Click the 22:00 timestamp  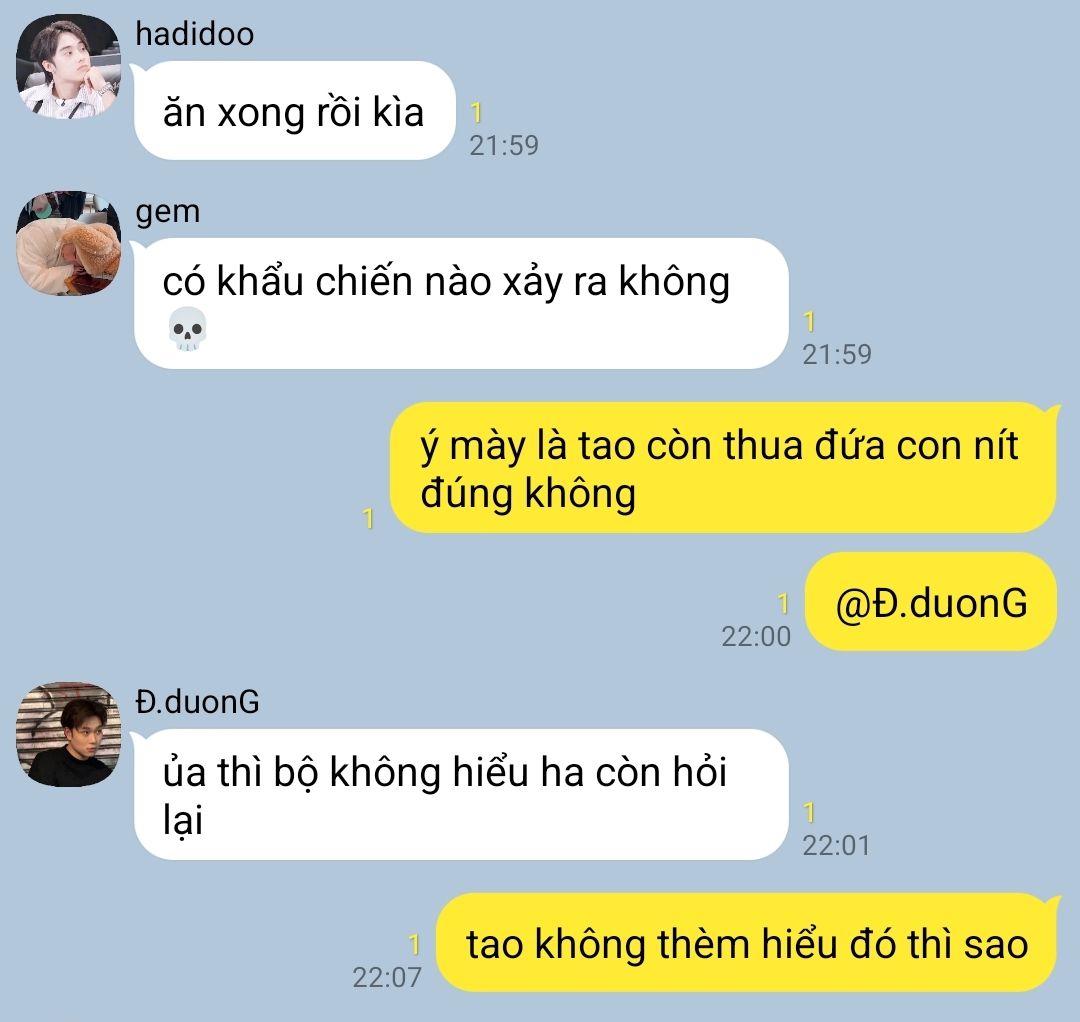(756, 636)
